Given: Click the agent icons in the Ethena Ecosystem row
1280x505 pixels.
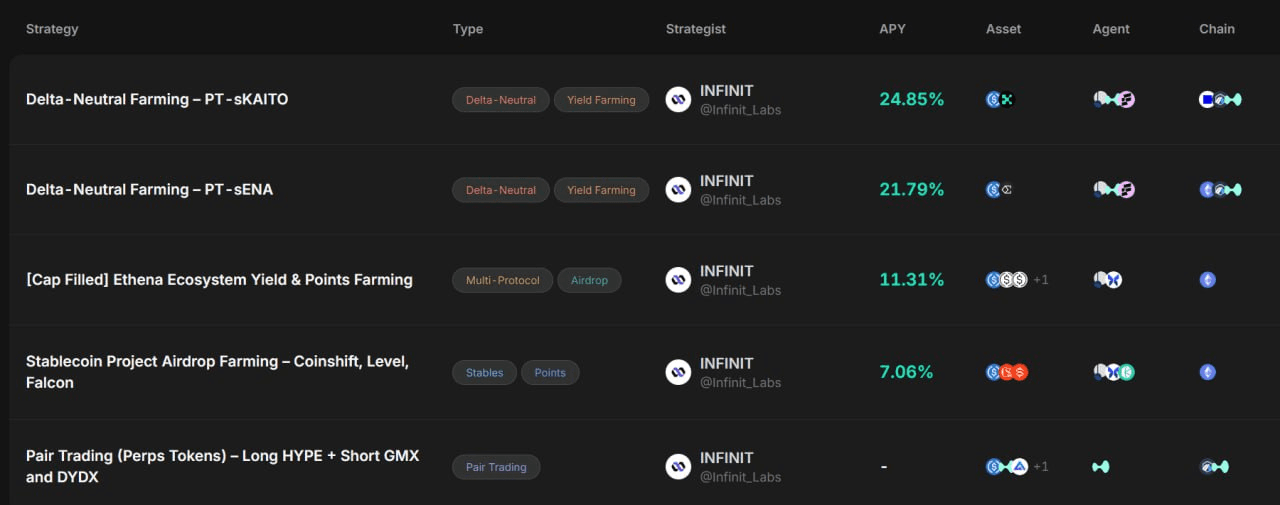Looking at the screenshot, I should coord(1108,280).
